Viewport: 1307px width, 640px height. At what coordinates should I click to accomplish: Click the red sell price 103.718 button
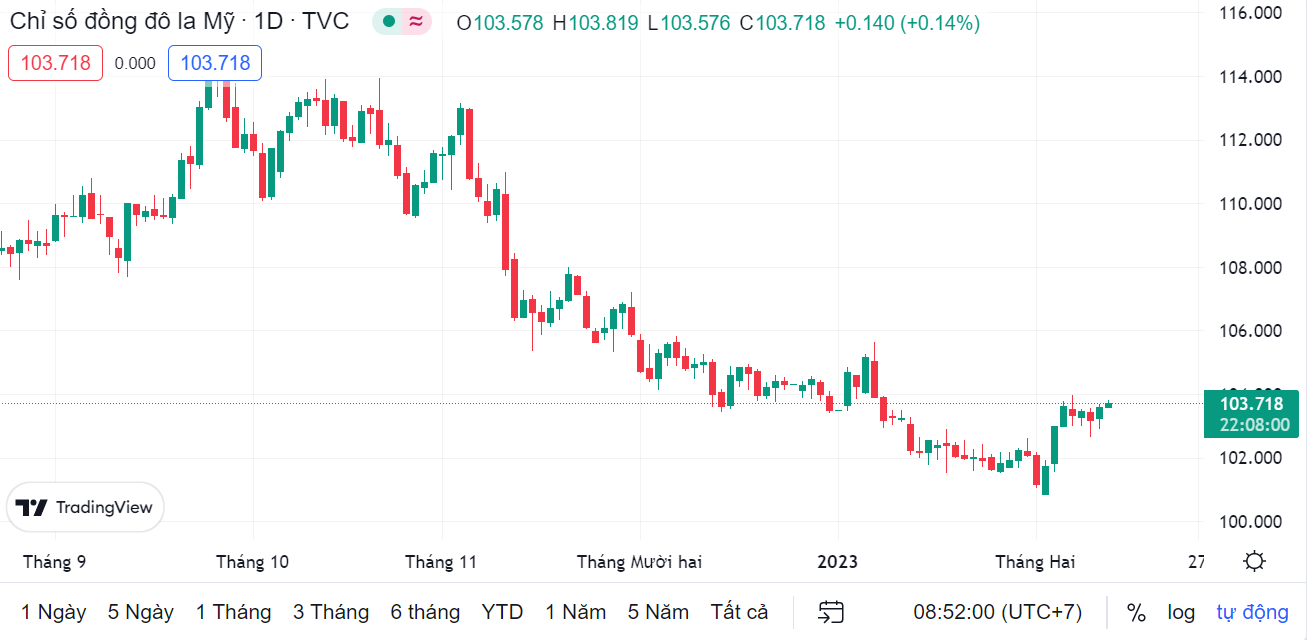coord(56,63)
